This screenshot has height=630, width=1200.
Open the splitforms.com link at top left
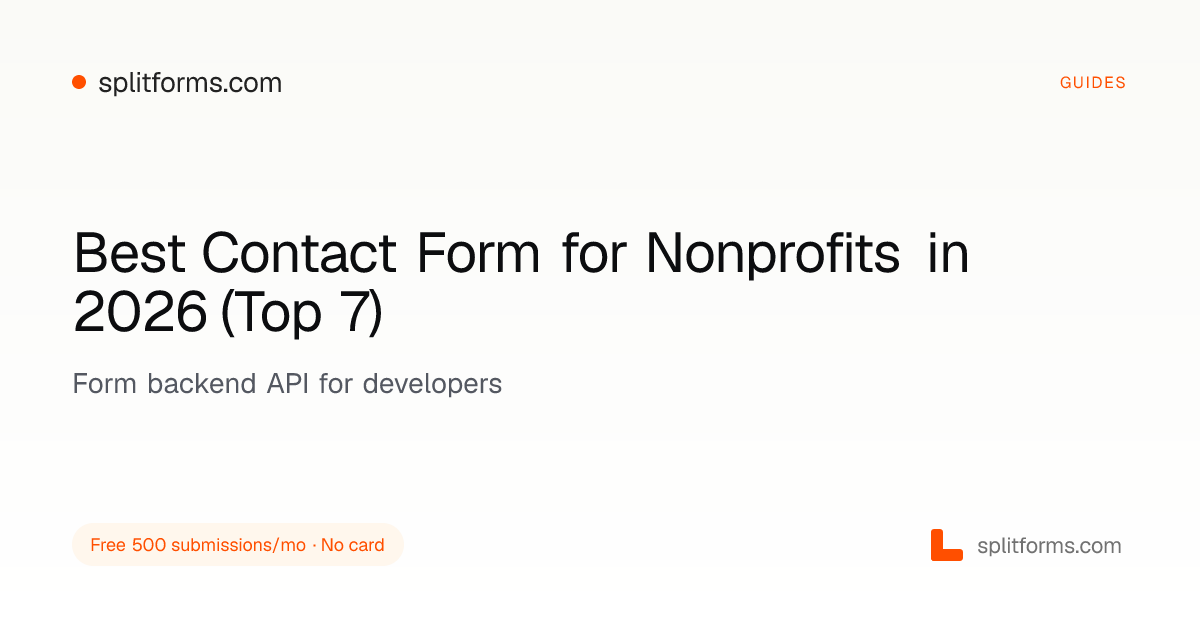[x=190, y=83]
